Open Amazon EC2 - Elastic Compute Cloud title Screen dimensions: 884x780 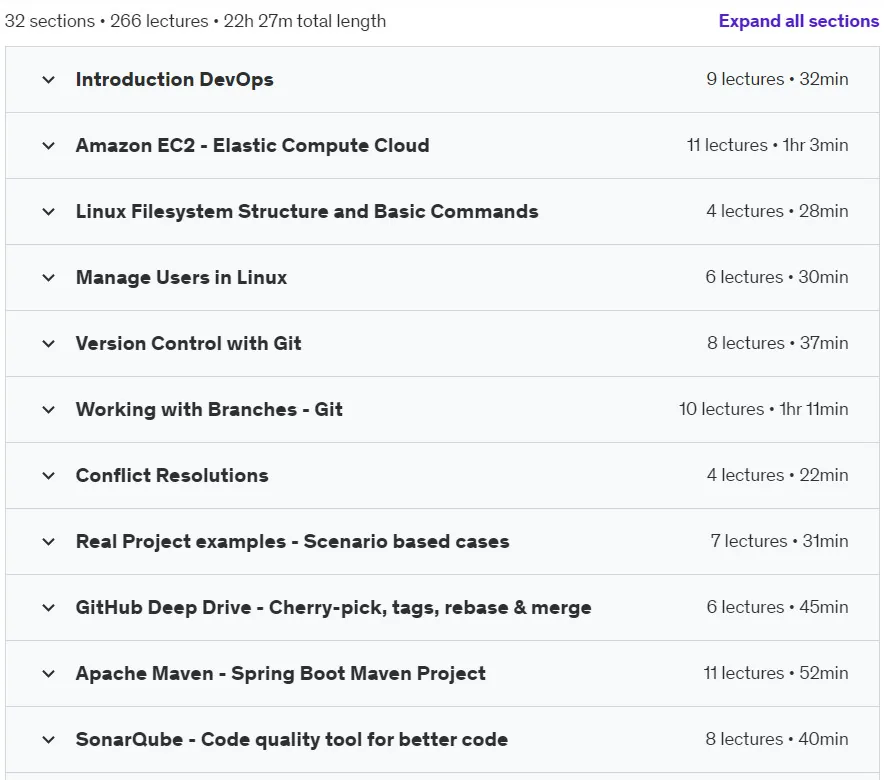pyautogui.click(x=252, y=145)
